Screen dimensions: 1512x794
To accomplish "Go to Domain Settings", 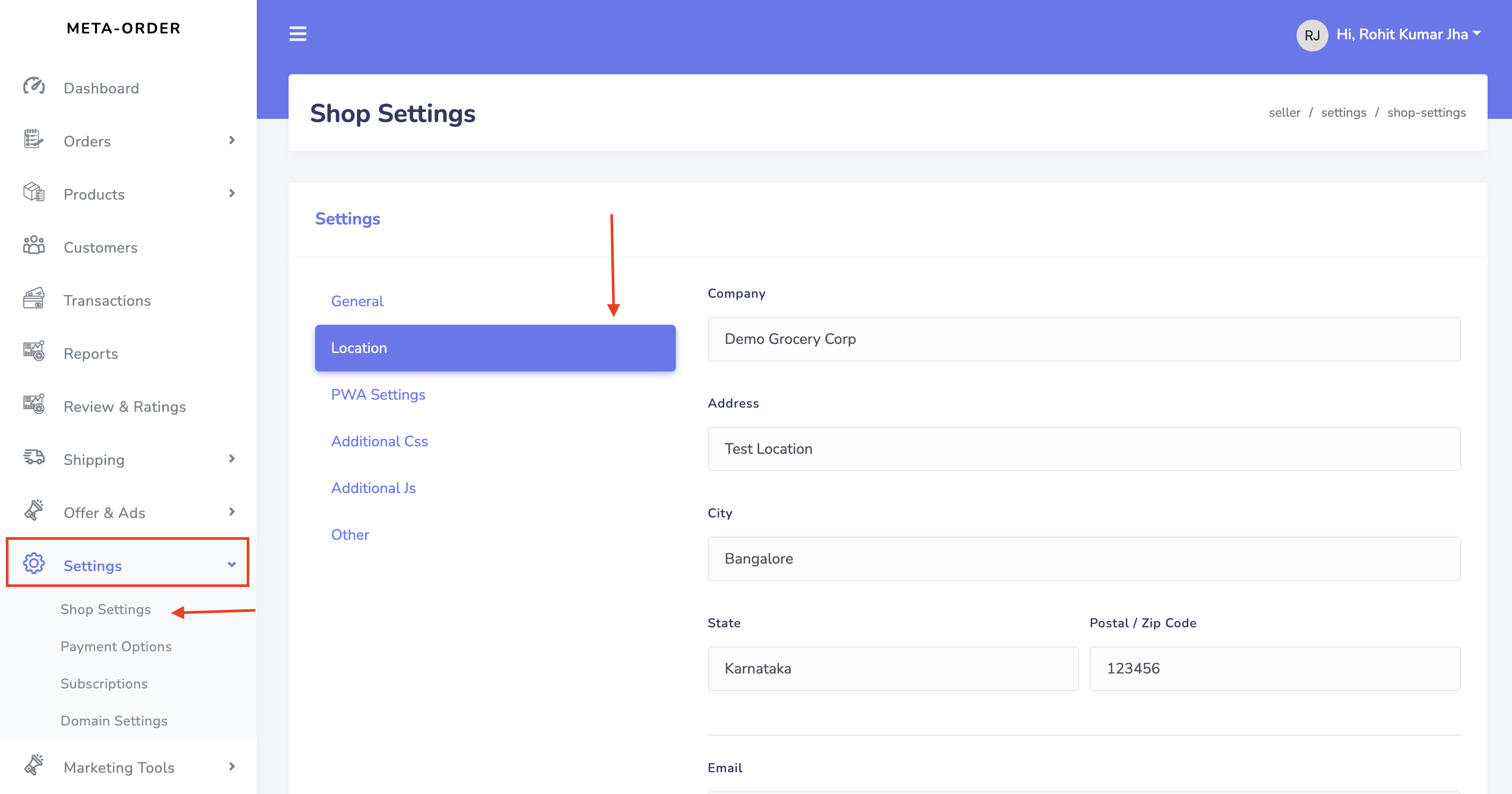I will (x=114, y=721).
